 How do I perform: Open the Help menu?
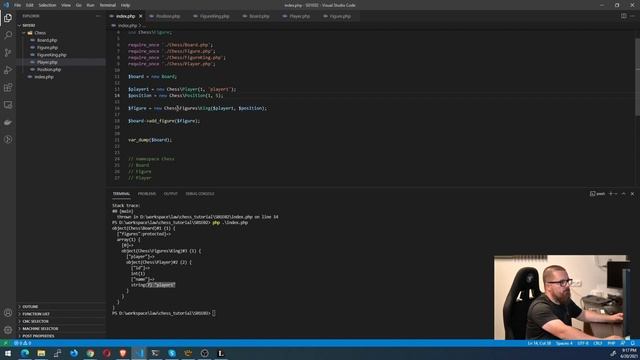pyautogui.click(x=126, y=5)
